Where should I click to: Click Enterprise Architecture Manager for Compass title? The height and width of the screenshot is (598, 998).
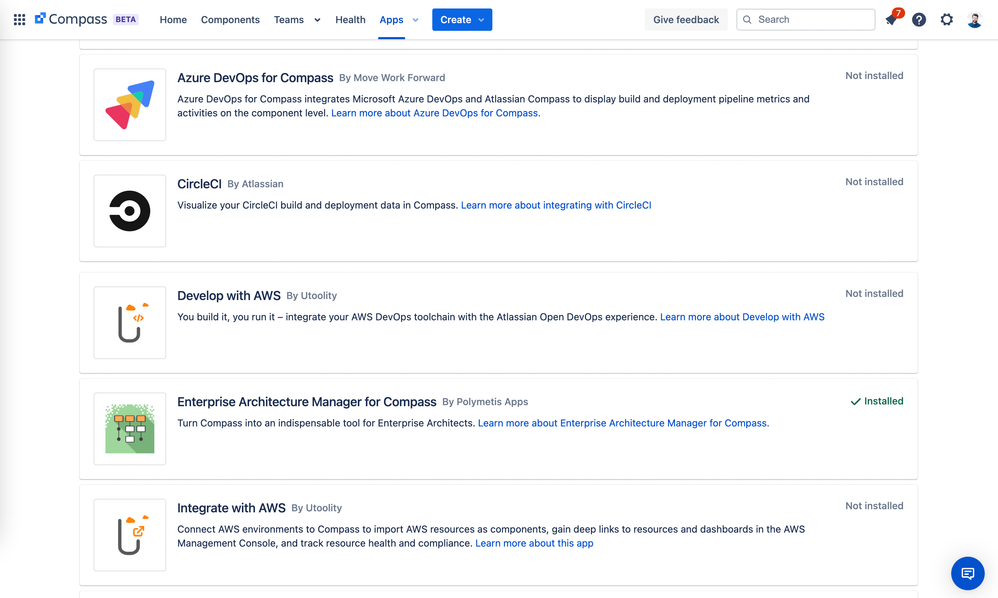(307, 402)
